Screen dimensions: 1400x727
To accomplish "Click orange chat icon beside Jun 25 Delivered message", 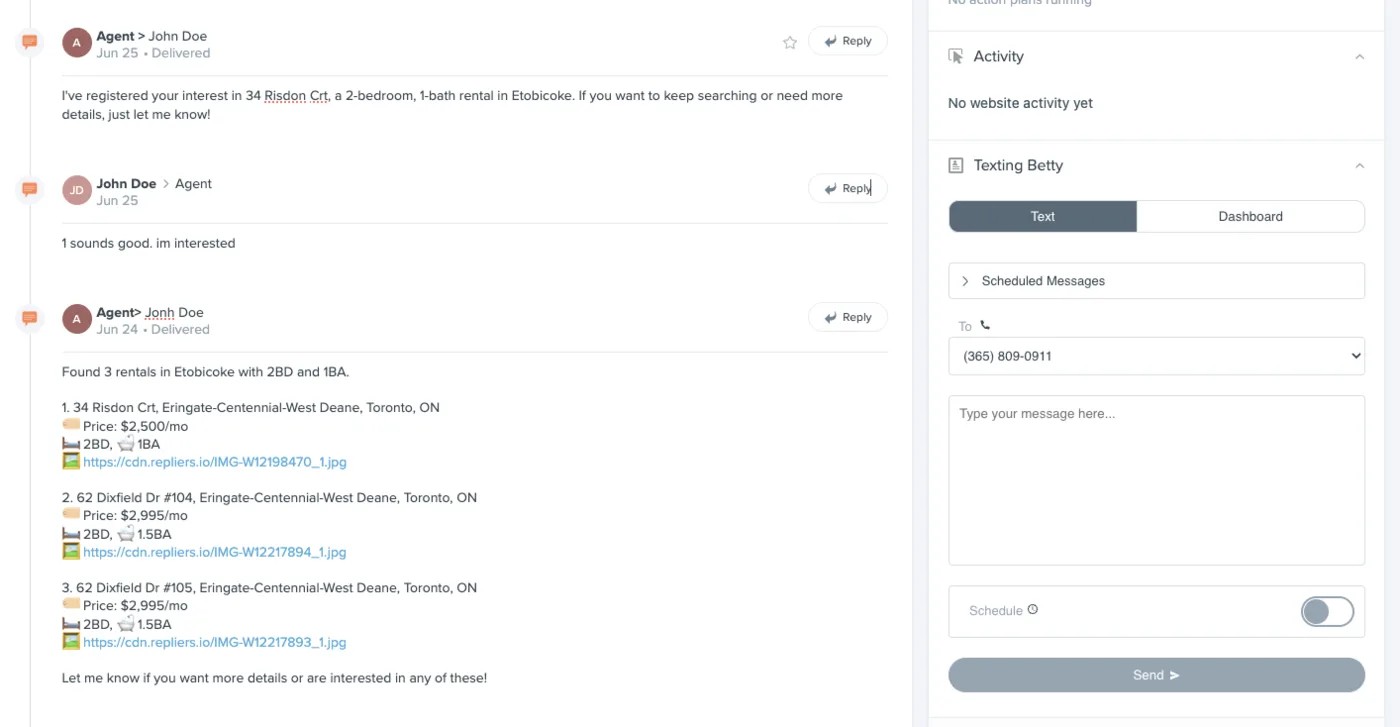I will click(x=30, y=42).
